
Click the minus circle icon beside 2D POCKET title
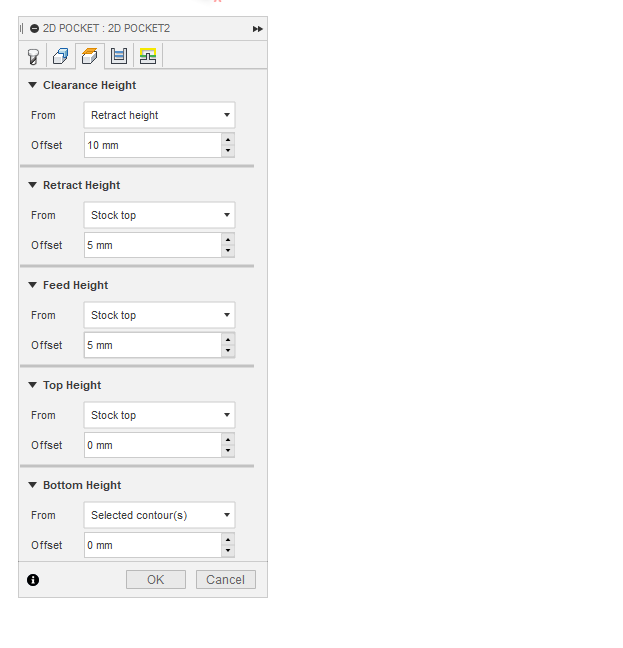click(34, 29)
